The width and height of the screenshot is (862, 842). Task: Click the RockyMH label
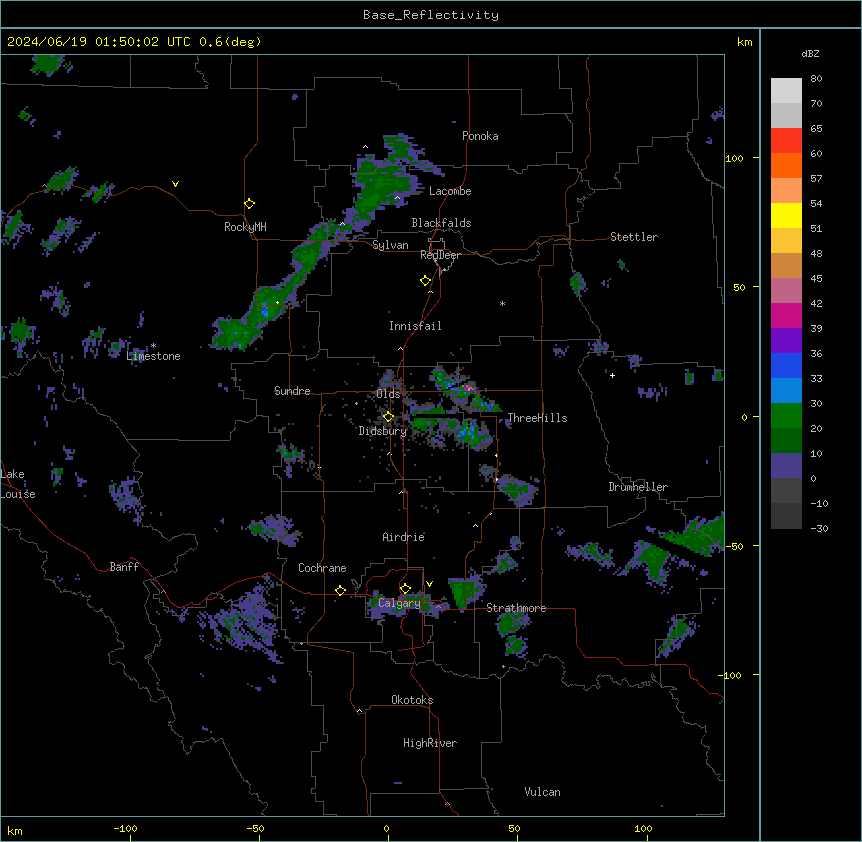click(245, 227)
